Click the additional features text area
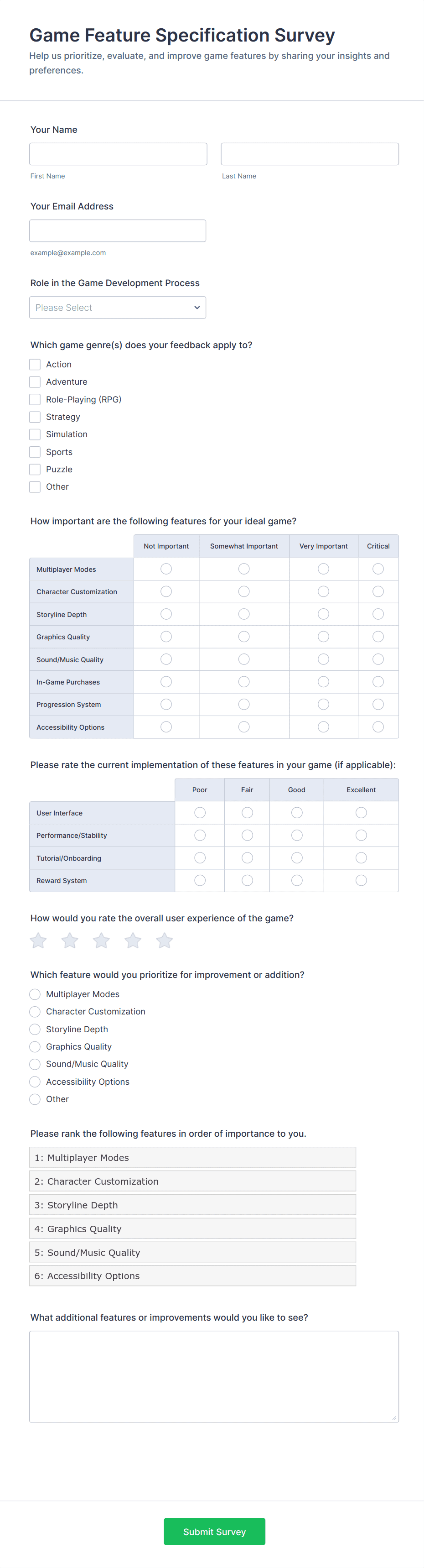Image resolution: width=424 pixels, height=1568 pixels. coord(213,1376)
